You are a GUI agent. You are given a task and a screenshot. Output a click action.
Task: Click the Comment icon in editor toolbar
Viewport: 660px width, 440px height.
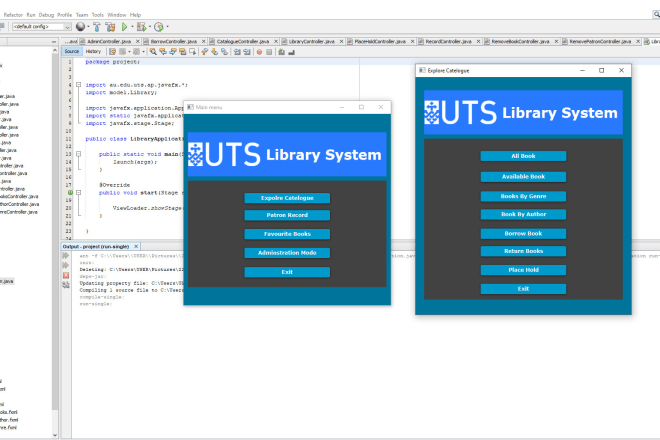(282, 52)
